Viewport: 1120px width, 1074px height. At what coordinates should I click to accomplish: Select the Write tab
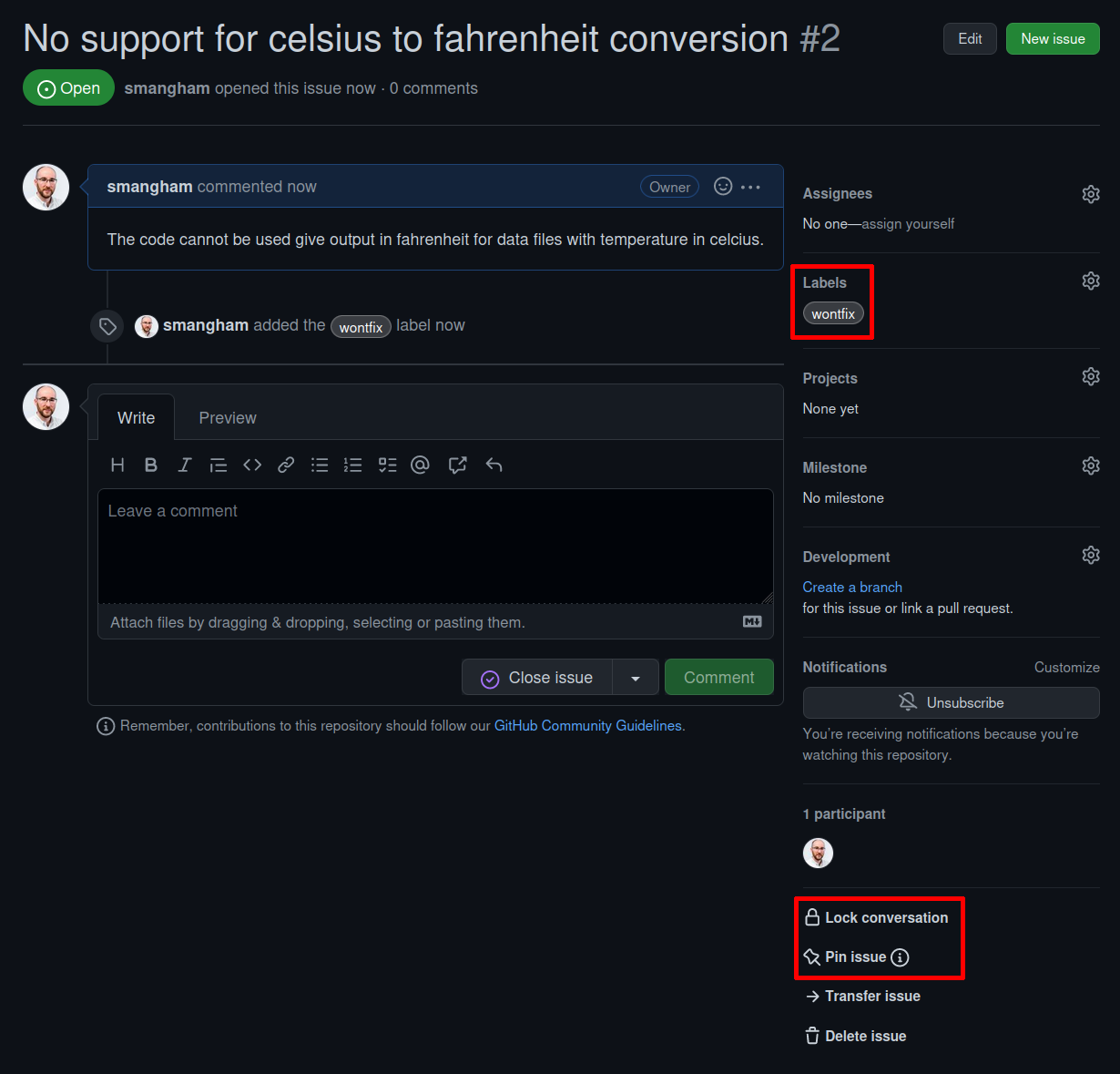click(x=136, y=418)
